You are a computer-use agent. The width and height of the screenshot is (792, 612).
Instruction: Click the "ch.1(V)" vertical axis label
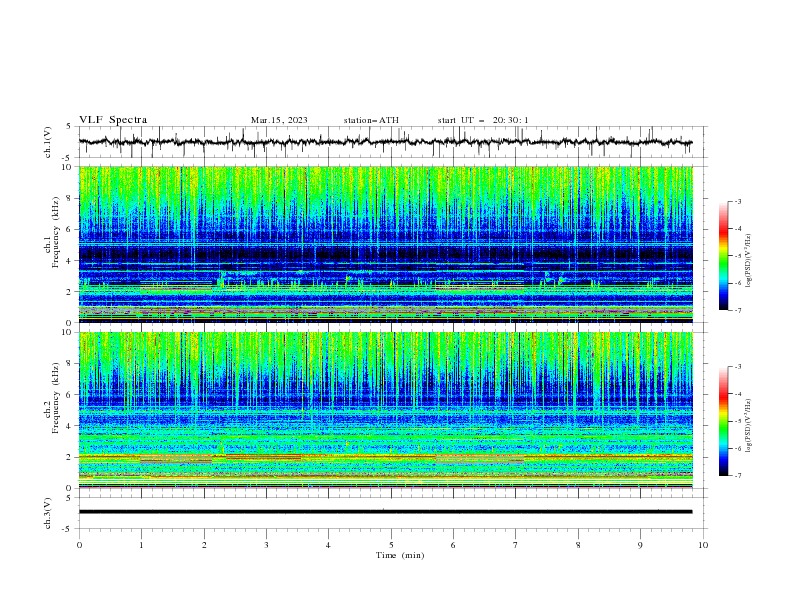[x=48, y=142]
